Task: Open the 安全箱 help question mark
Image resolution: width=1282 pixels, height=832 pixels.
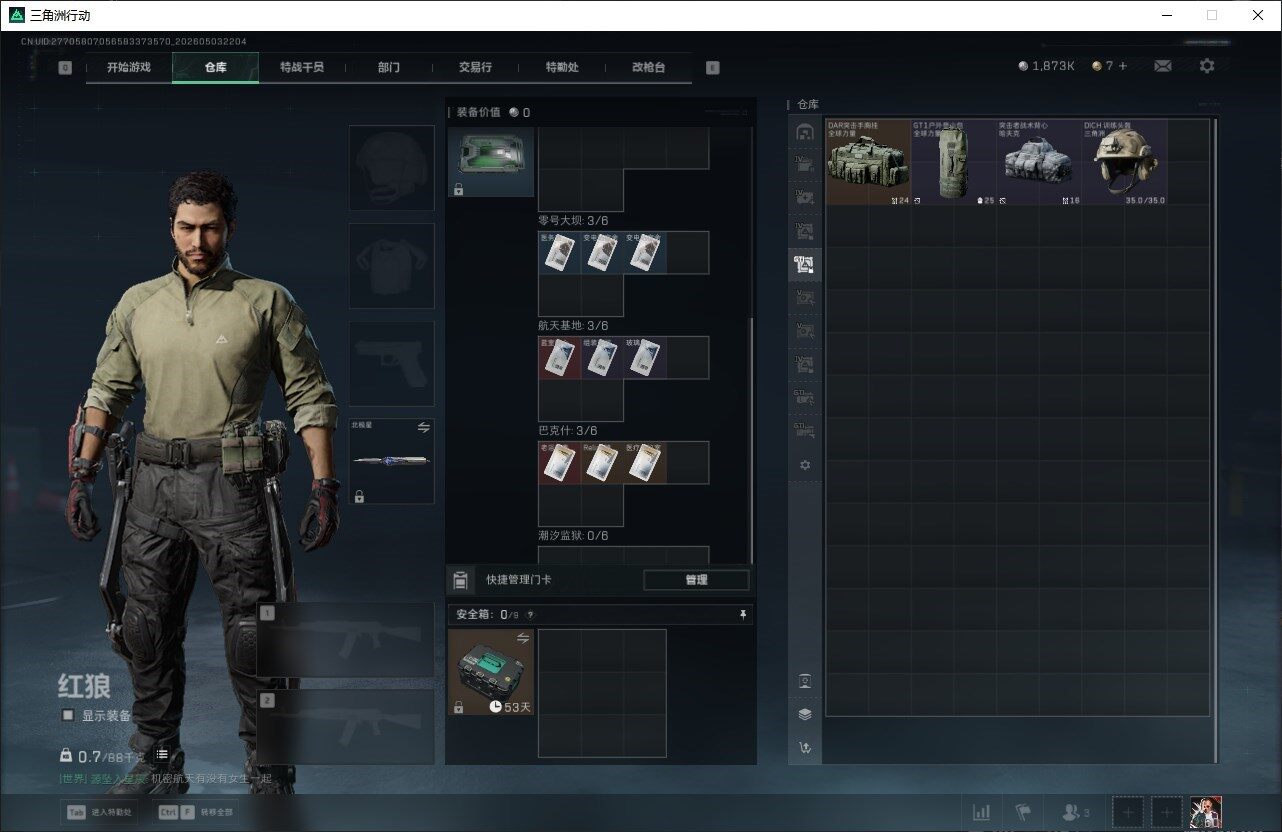Action: (530, 615)
